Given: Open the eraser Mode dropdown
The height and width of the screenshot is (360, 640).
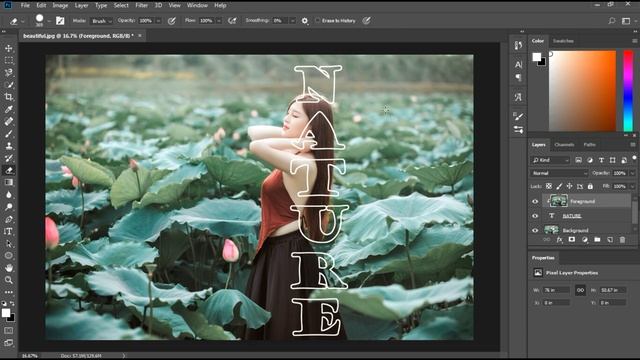Looking at the screenshot, I should [101, 21].
